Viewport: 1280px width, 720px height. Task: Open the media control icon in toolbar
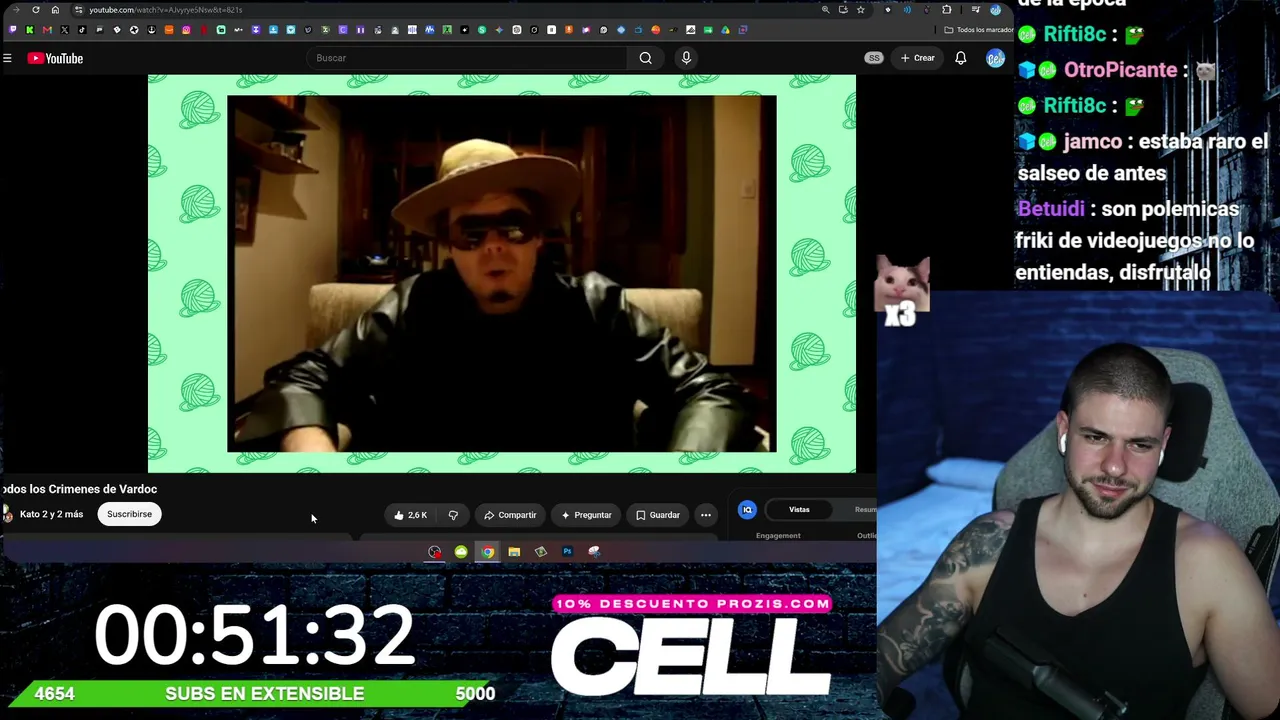tap(975, 10)
